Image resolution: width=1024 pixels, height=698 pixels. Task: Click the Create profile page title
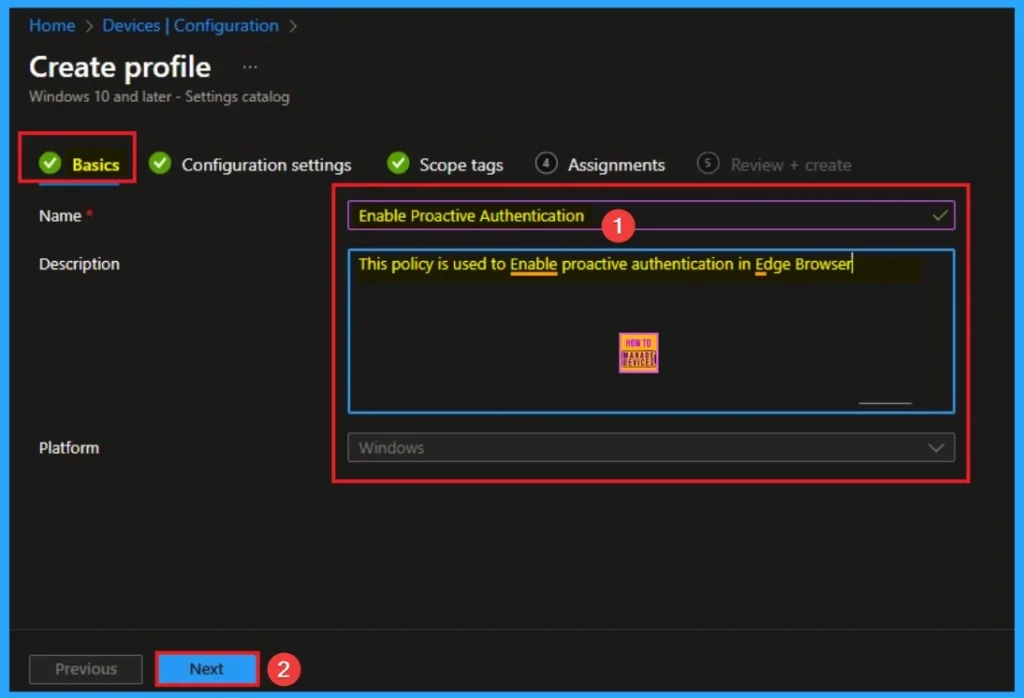coord(120,67)
